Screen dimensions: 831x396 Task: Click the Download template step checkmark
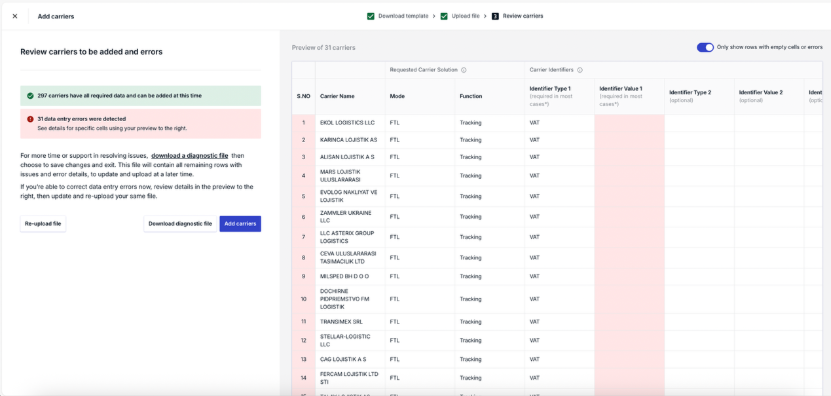pyautogui.click(x=370, y=16)
